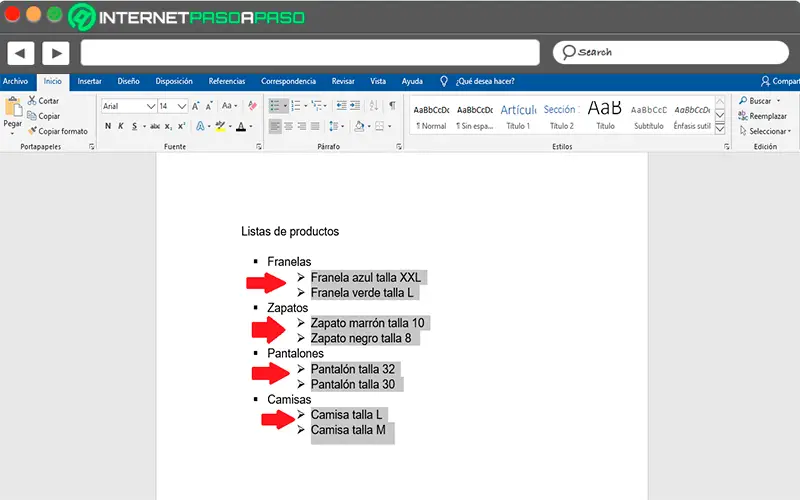The image size is (800, 500).
Task: Click the Pegar paste icon
Action: coord(13,107)
